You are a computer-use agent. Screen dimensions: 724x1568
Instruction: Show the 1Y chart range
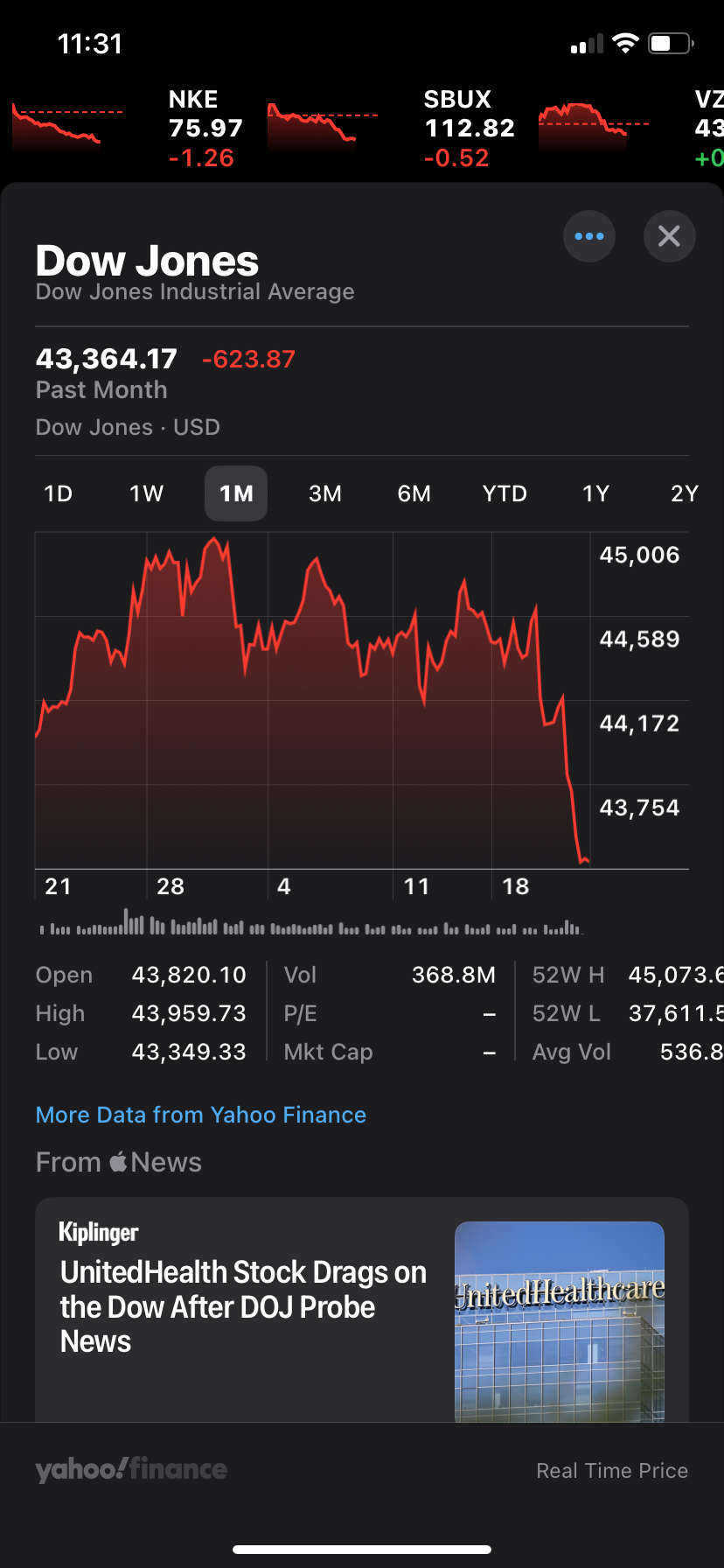coord(595,493)
